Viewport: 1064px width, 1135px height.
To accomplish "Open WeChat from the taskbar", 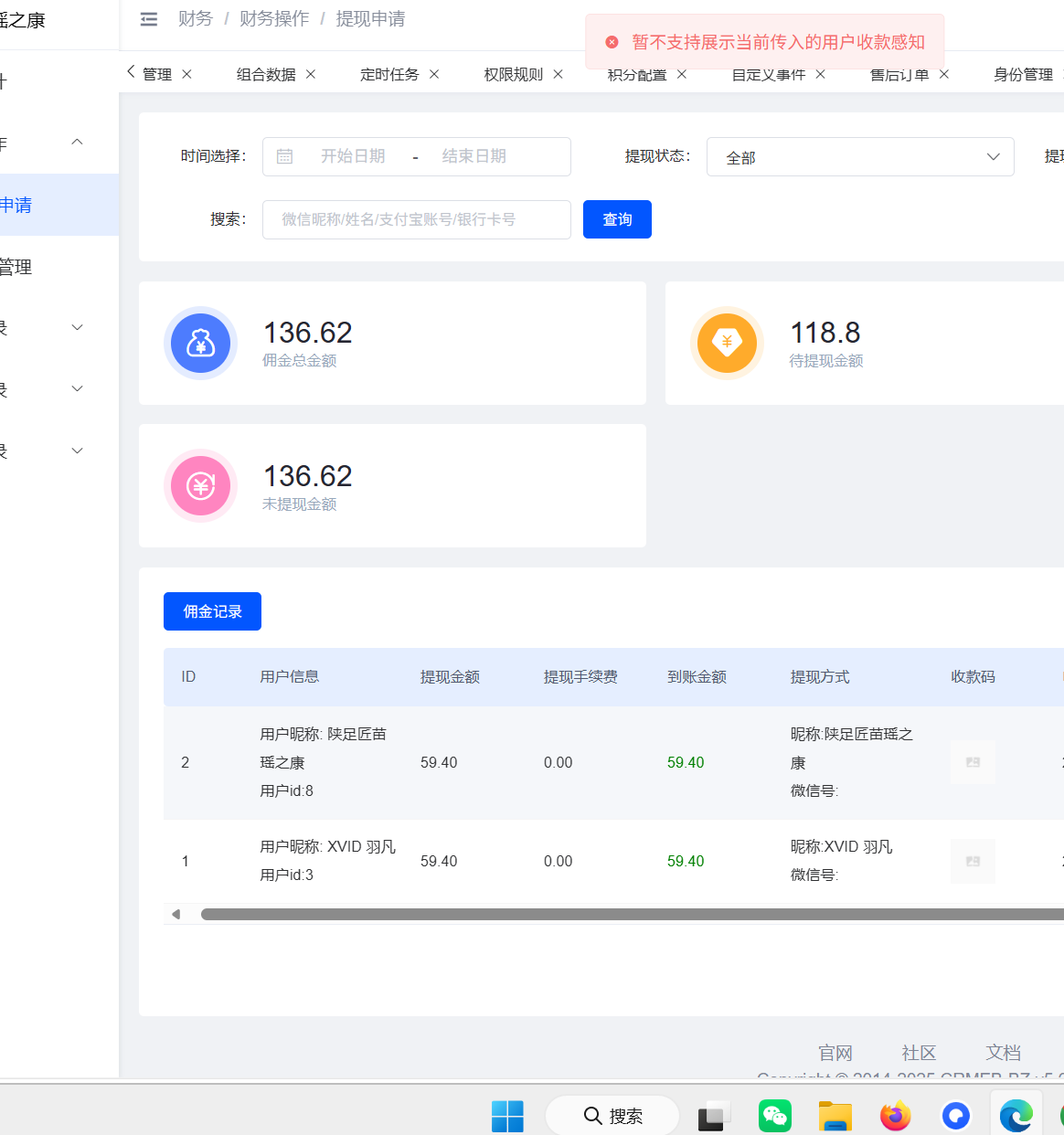I will (x=774, y=1116).
